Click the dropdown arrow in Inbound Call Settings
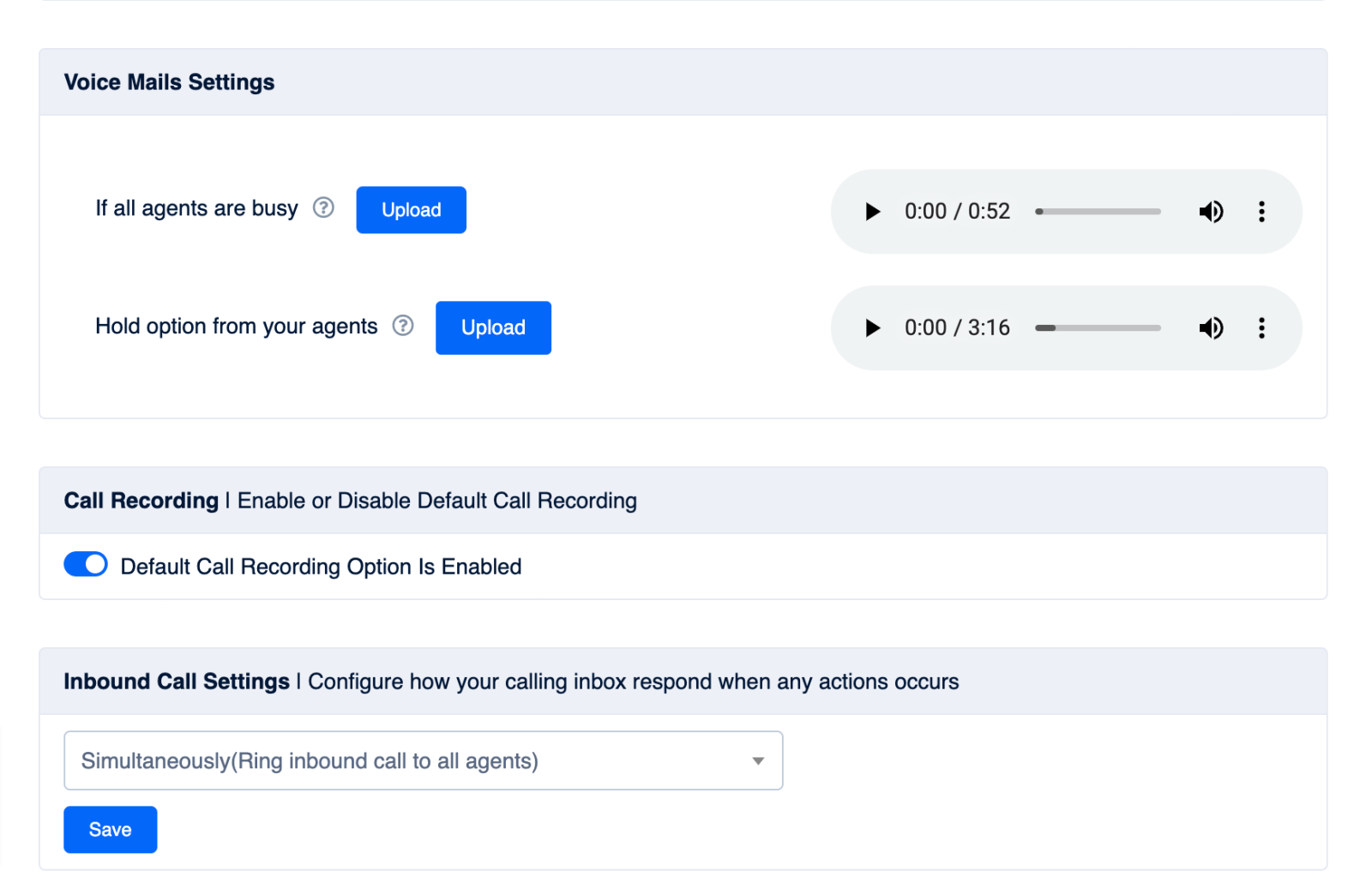The width and height of the screenshot is (1372, 895). [758, 760]
